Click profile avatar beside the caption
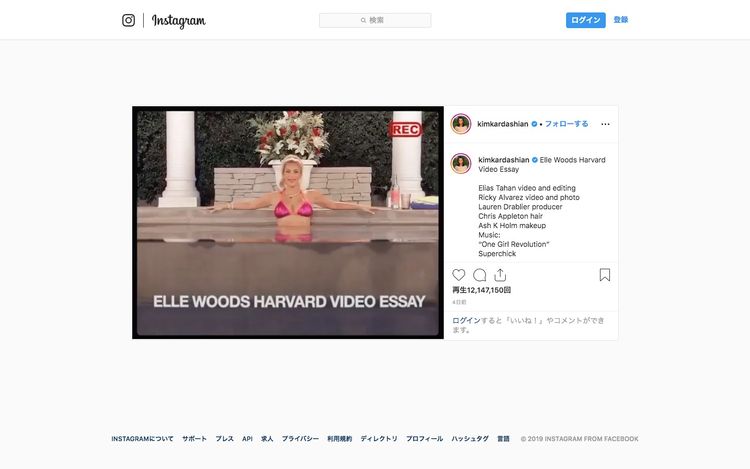The image size is (750, 469). point(461,163)
